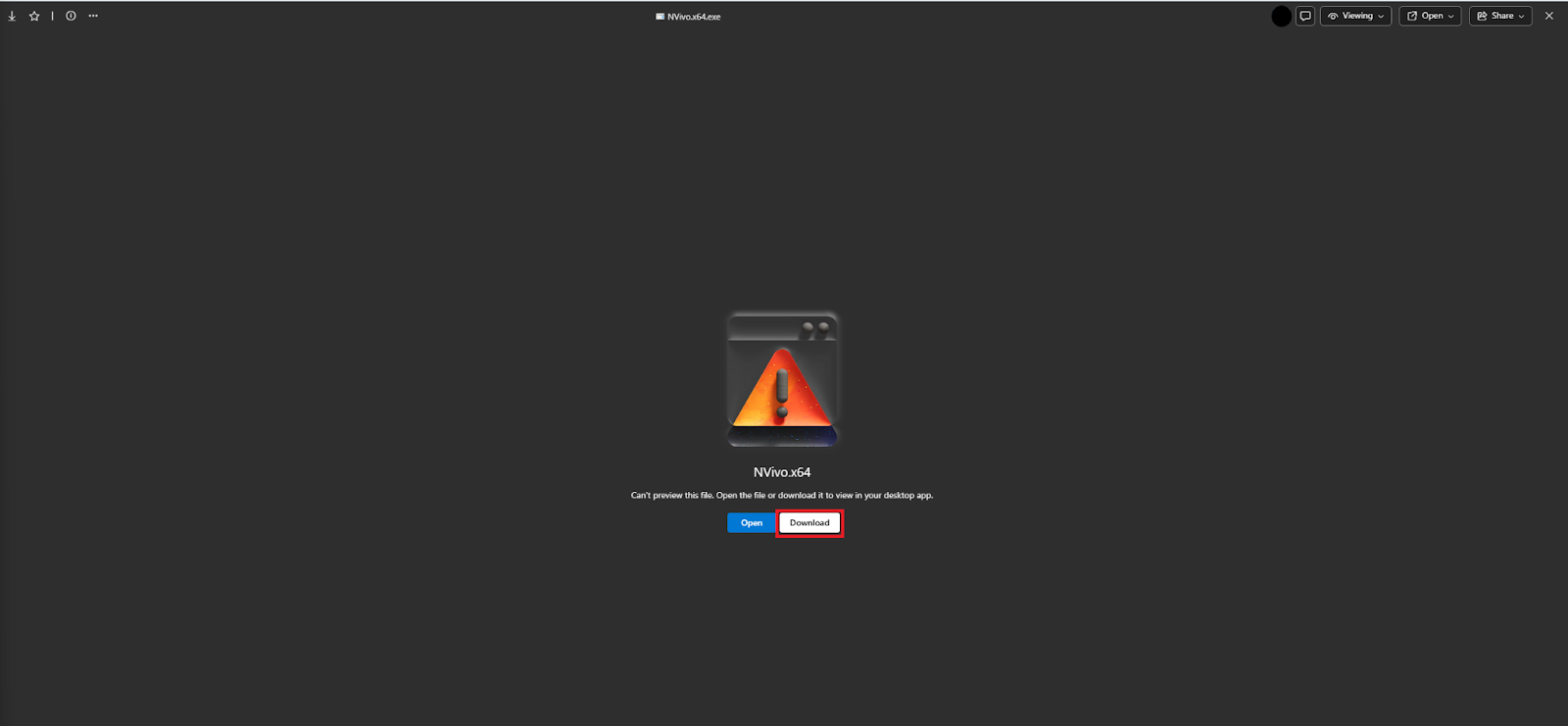This screenshot has height=726, width=1568.
Task: Click the "Can't preview this file" message
Action: click(782, 496)
